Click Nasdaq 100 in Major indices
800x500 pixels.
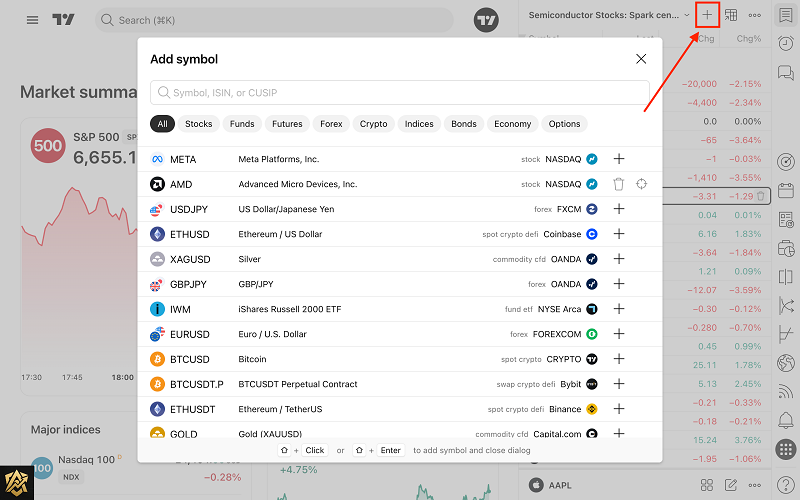point(86,460)
